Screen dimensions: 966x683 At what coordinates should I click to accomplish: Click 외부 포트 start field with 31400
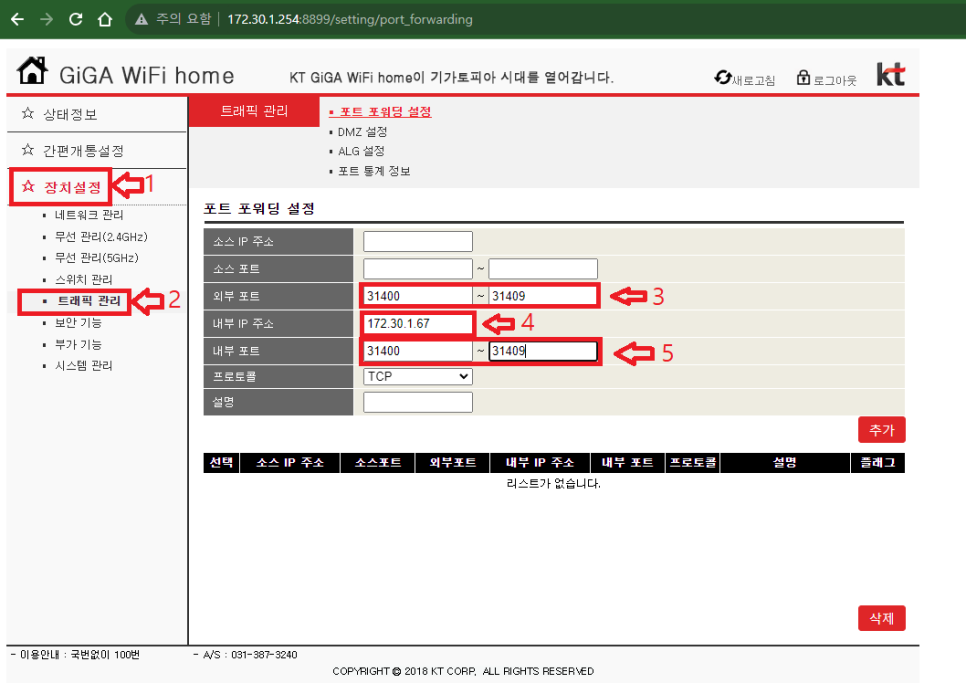click(x=418, y=296)
